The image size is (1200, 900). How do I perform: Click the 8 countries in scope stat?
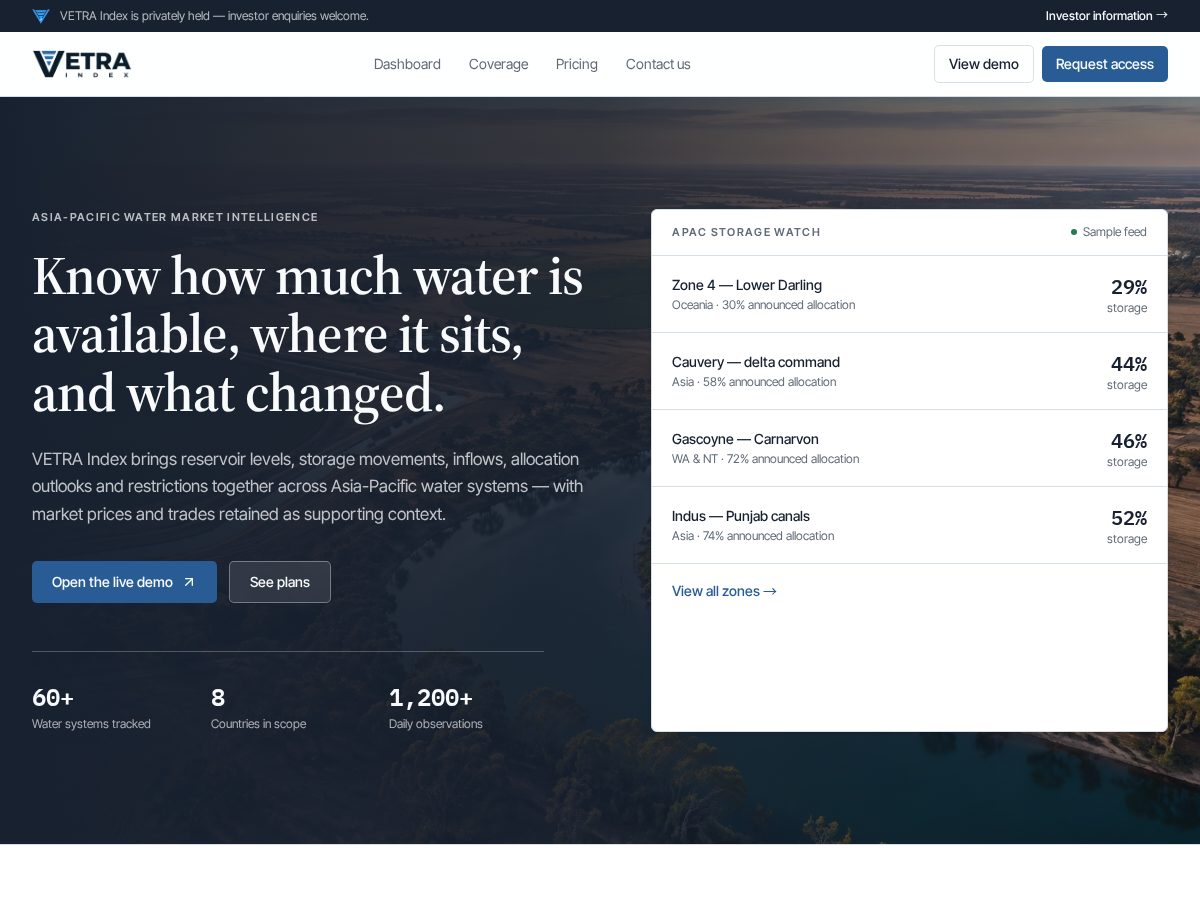pyautogui.click(x=258, y=709)
